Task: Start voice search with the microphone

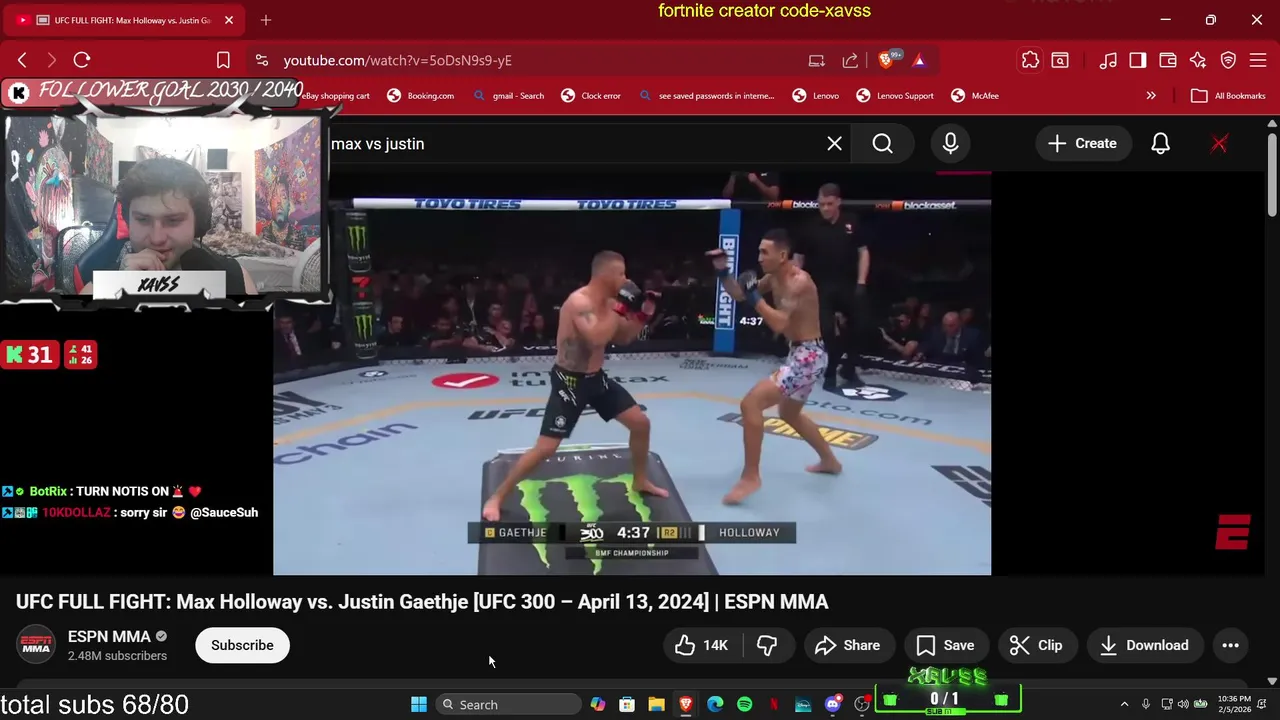Action: coord(950,144)
